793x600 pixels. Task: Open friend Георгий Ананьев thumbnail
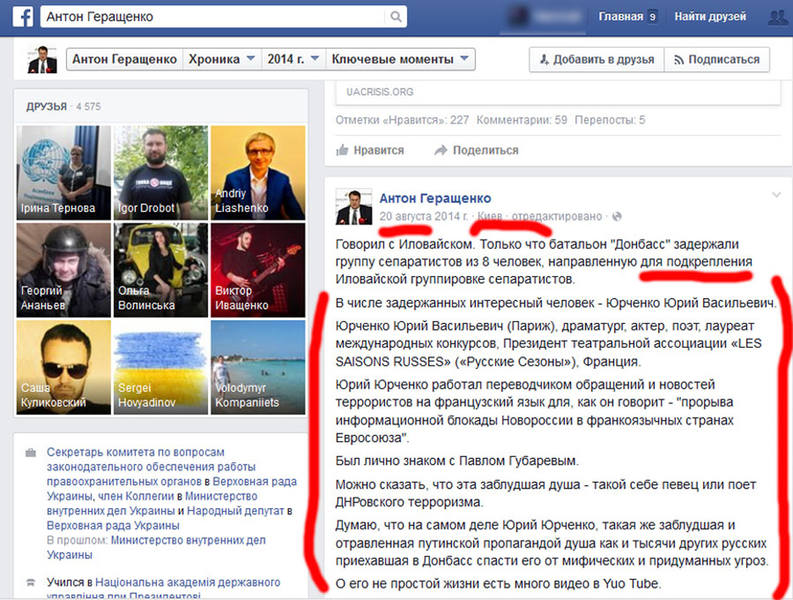pos(64,270)
